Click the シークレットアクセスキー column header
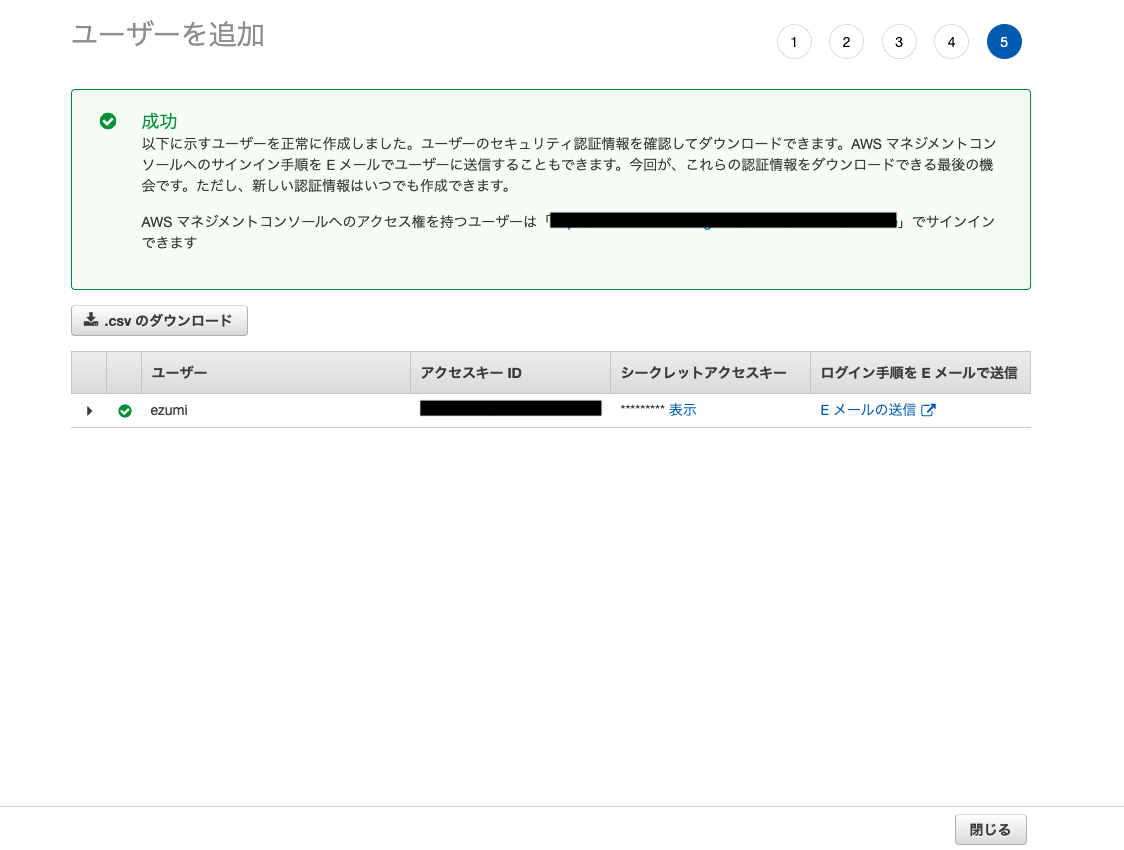 [x=704, y=373]
